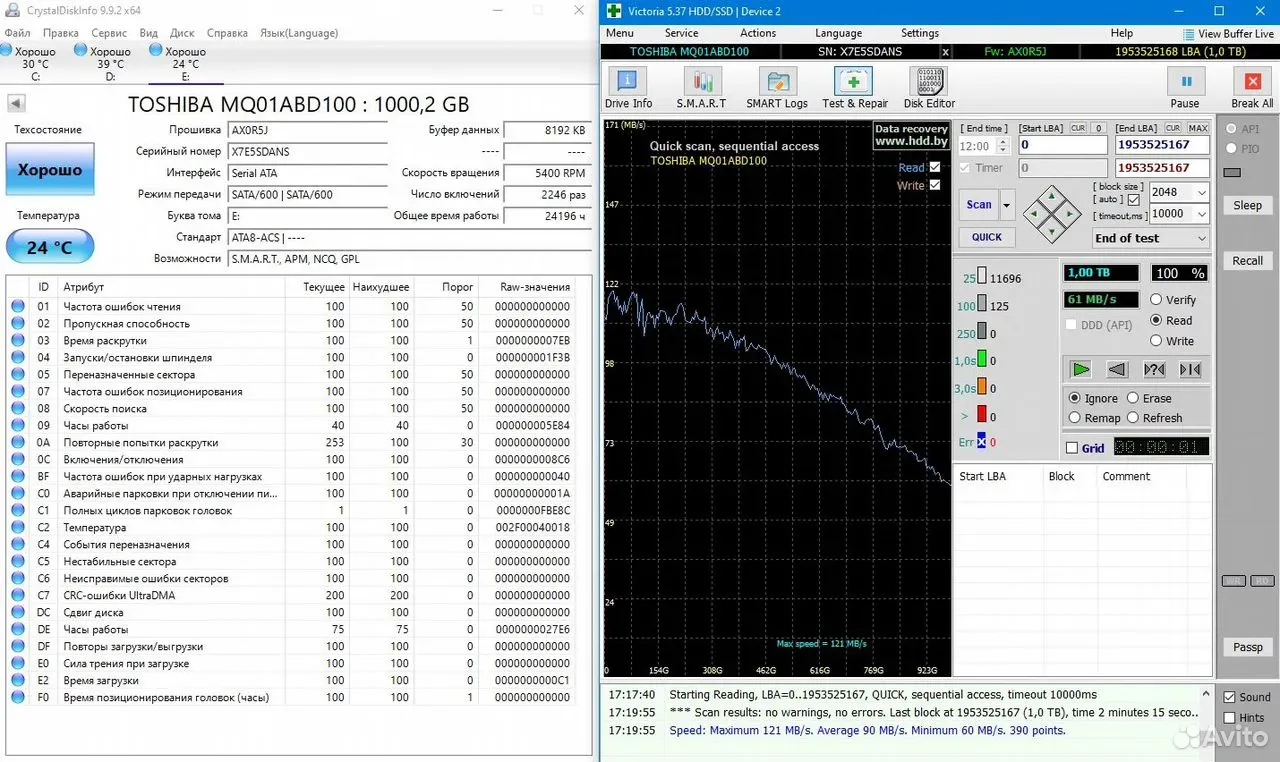The width and height of the screenshot is (1280, 762).
Task: Click the white 25 ms block indicator
Action: (982, 278)
